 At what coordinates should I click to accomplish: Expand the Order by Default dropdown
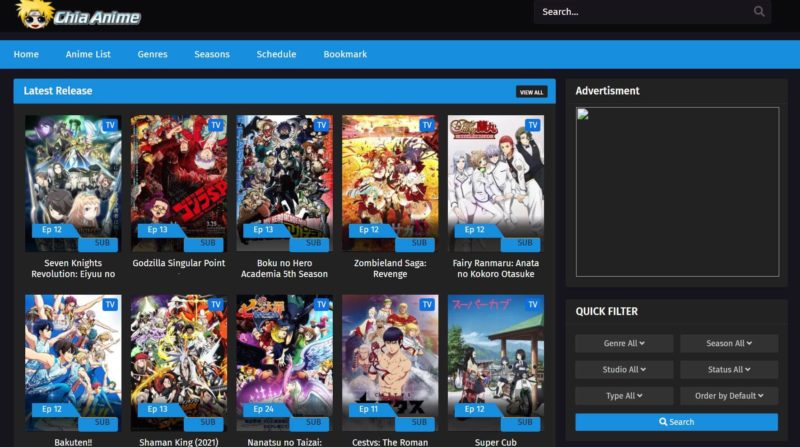tap(729, 395)
